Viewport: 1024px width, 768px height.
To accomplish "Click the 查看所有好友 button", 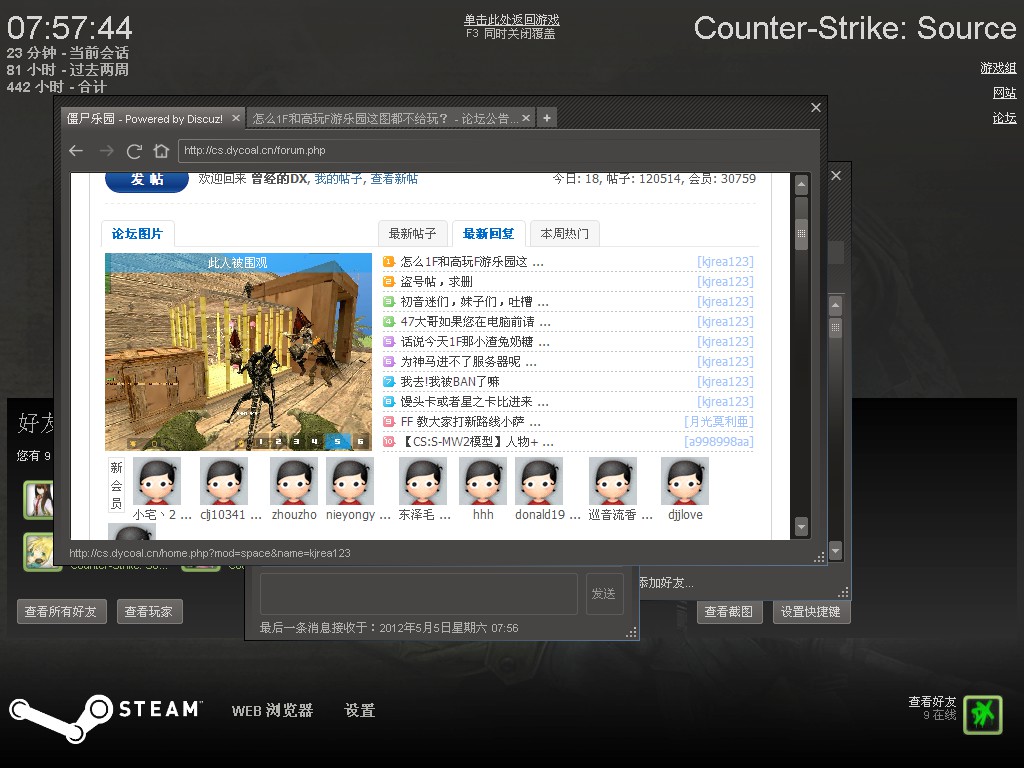I will point(61,612).
